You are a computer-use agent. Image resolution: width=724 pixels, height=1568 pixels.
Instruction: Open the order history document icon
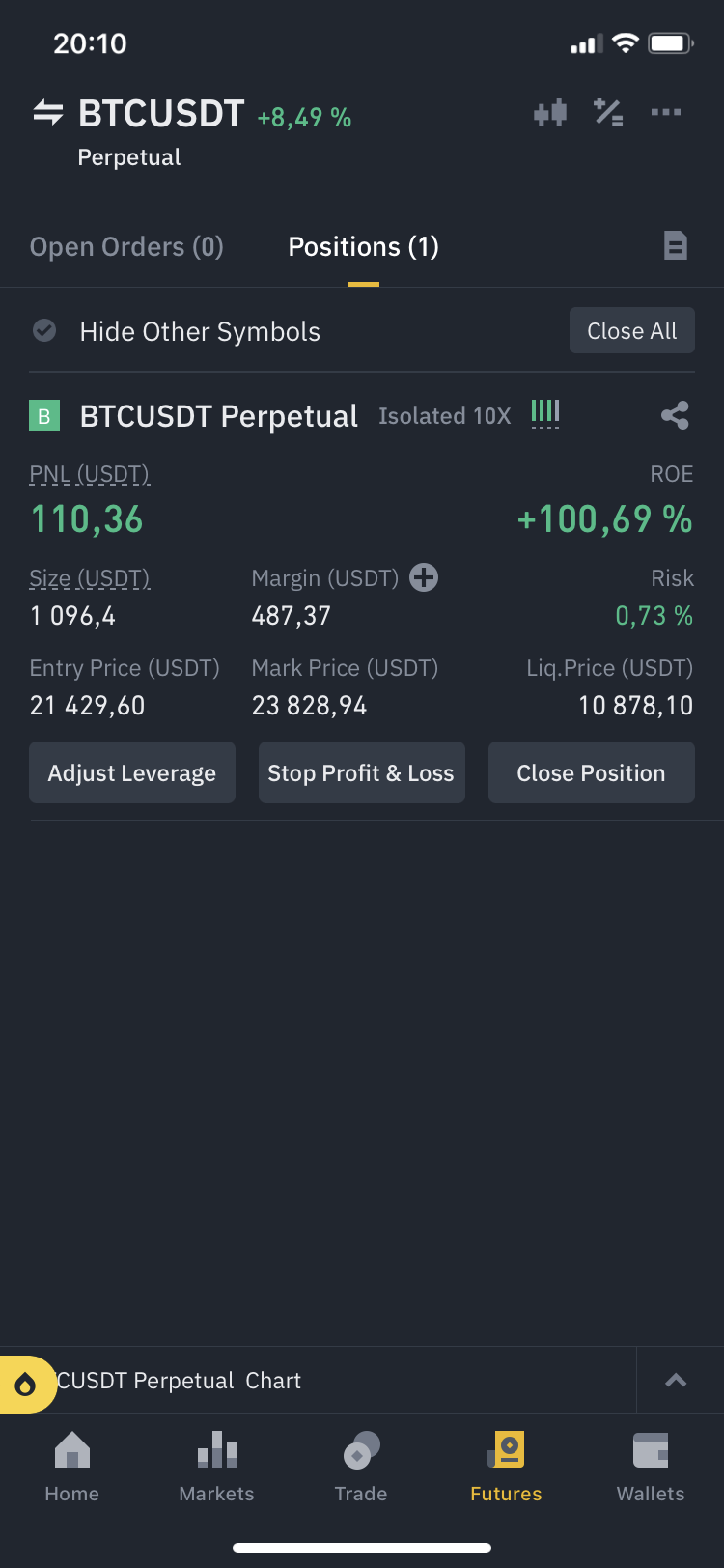coord(676,246)
